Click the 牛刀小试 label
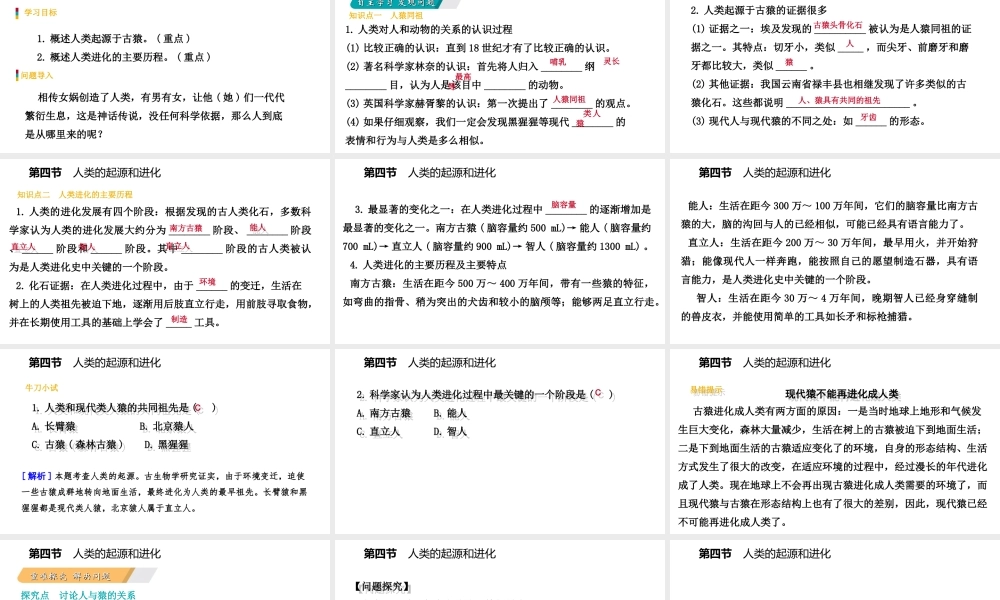1000x600 pixels. (41, 387)
